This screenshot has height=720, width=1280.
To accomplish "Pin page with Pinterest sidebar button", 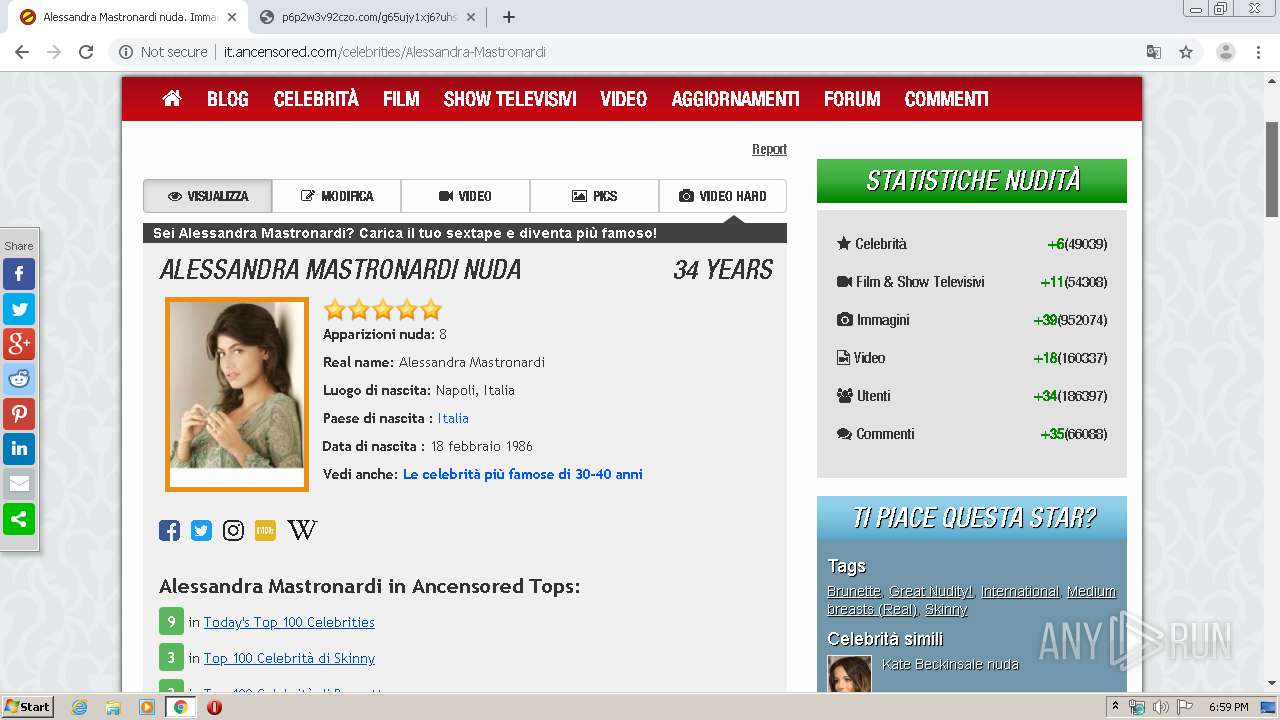I will pos(19,414).
